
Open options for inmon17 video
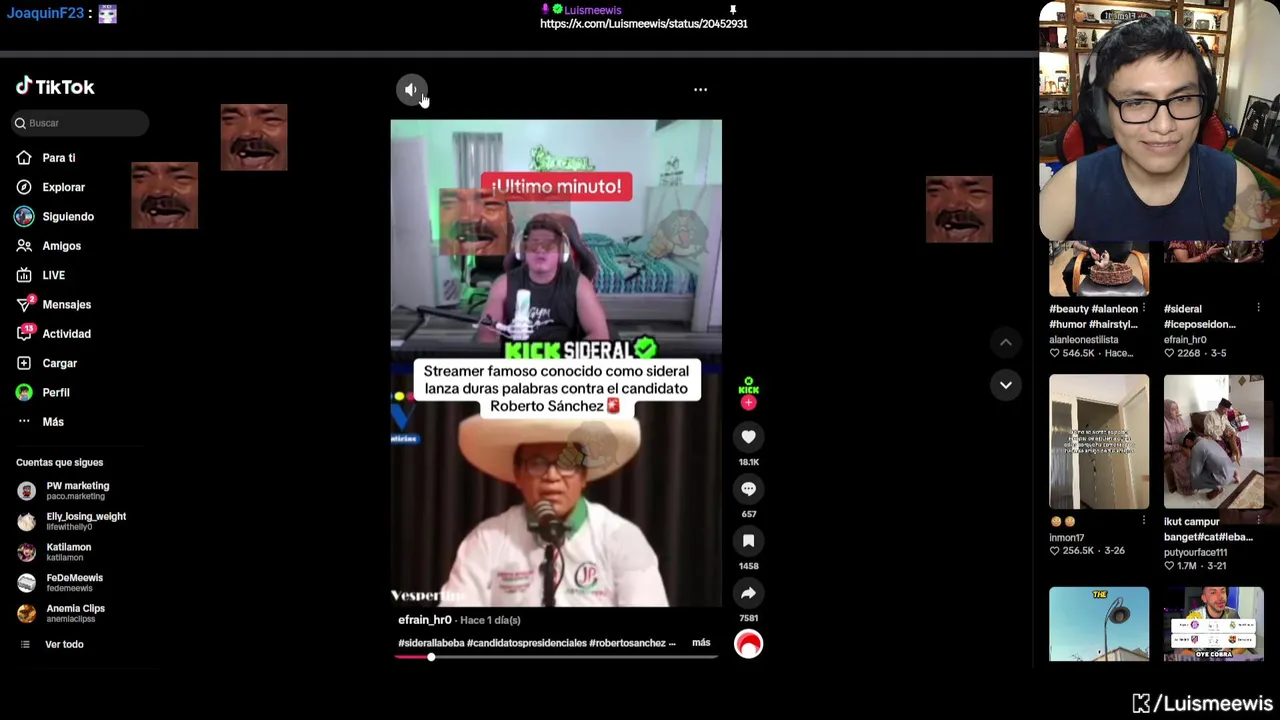pyautogui.click(x=1144, y=521)
